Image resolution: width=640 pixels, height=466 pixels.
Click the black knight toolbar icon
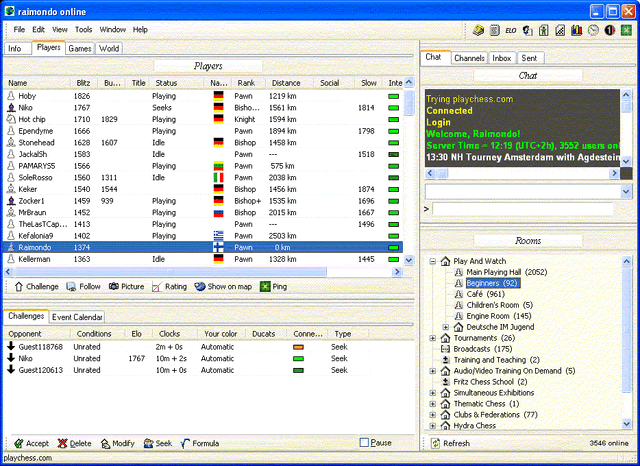pos(527,30)
